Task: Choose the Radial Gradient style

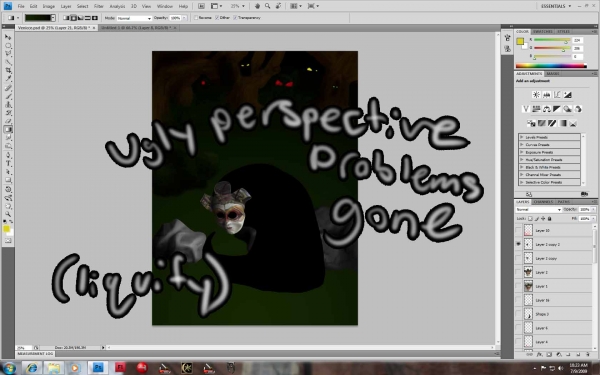Action: (73, 18)
